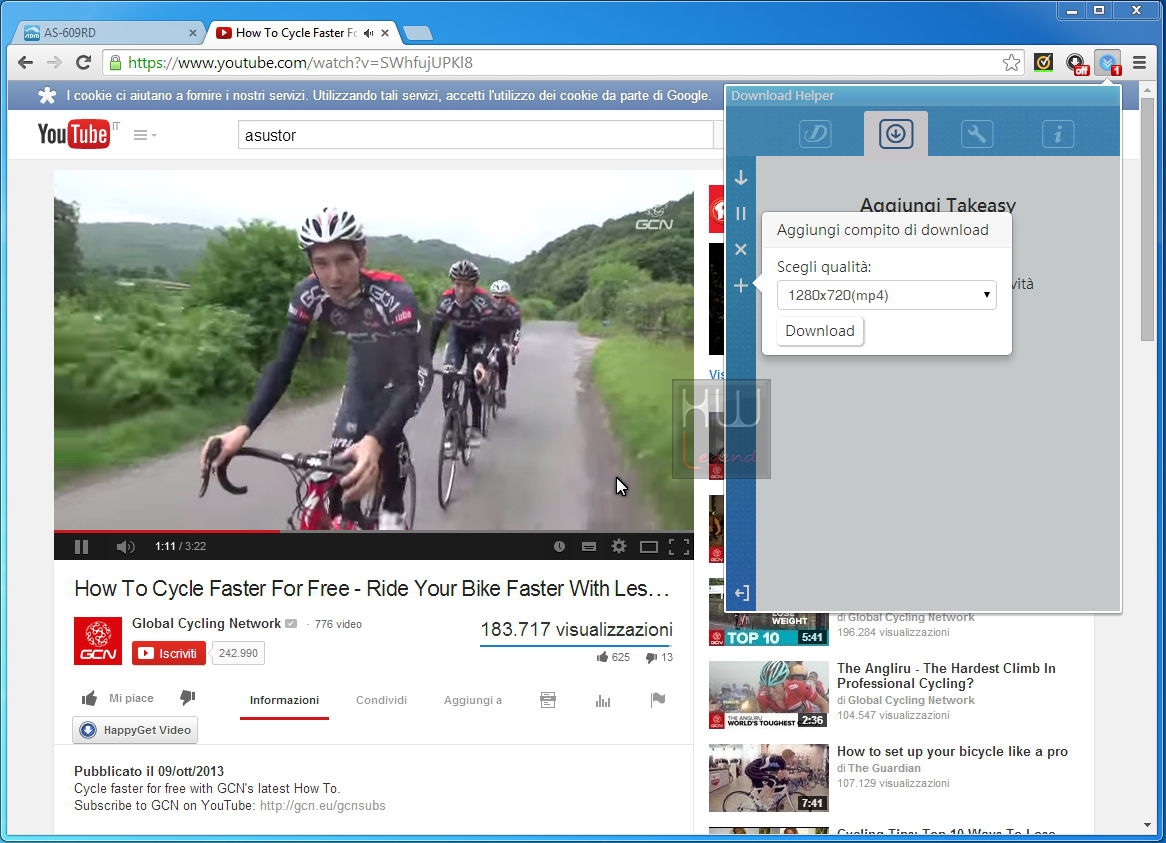Open the Aggiungi a tab
The height and width of the screenshot is (843, 1166).
point(473,700)
